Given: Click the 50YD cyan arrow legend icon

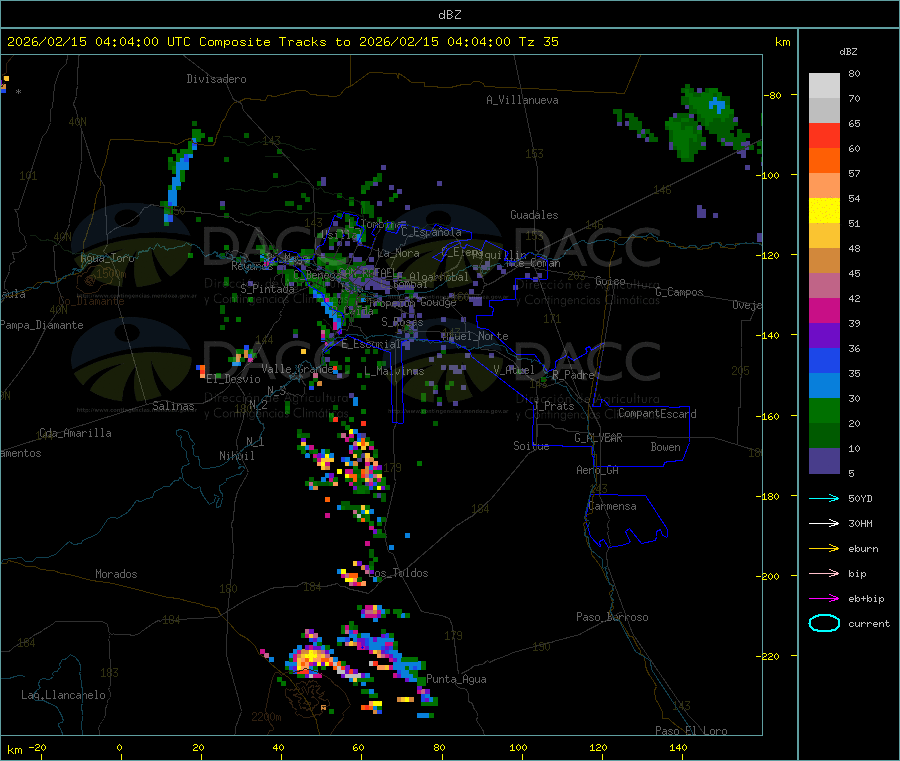Looking at the screenshot, I should tap(824, 498).
